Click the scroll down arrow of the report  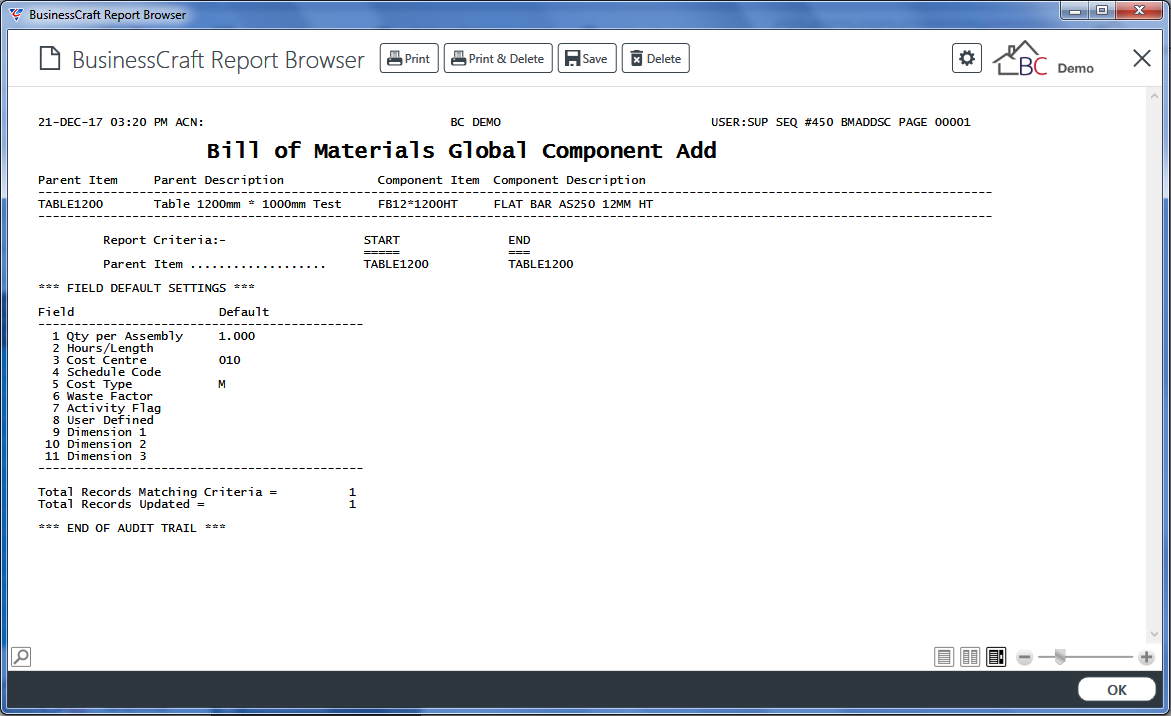click(x=1155, y=634)
